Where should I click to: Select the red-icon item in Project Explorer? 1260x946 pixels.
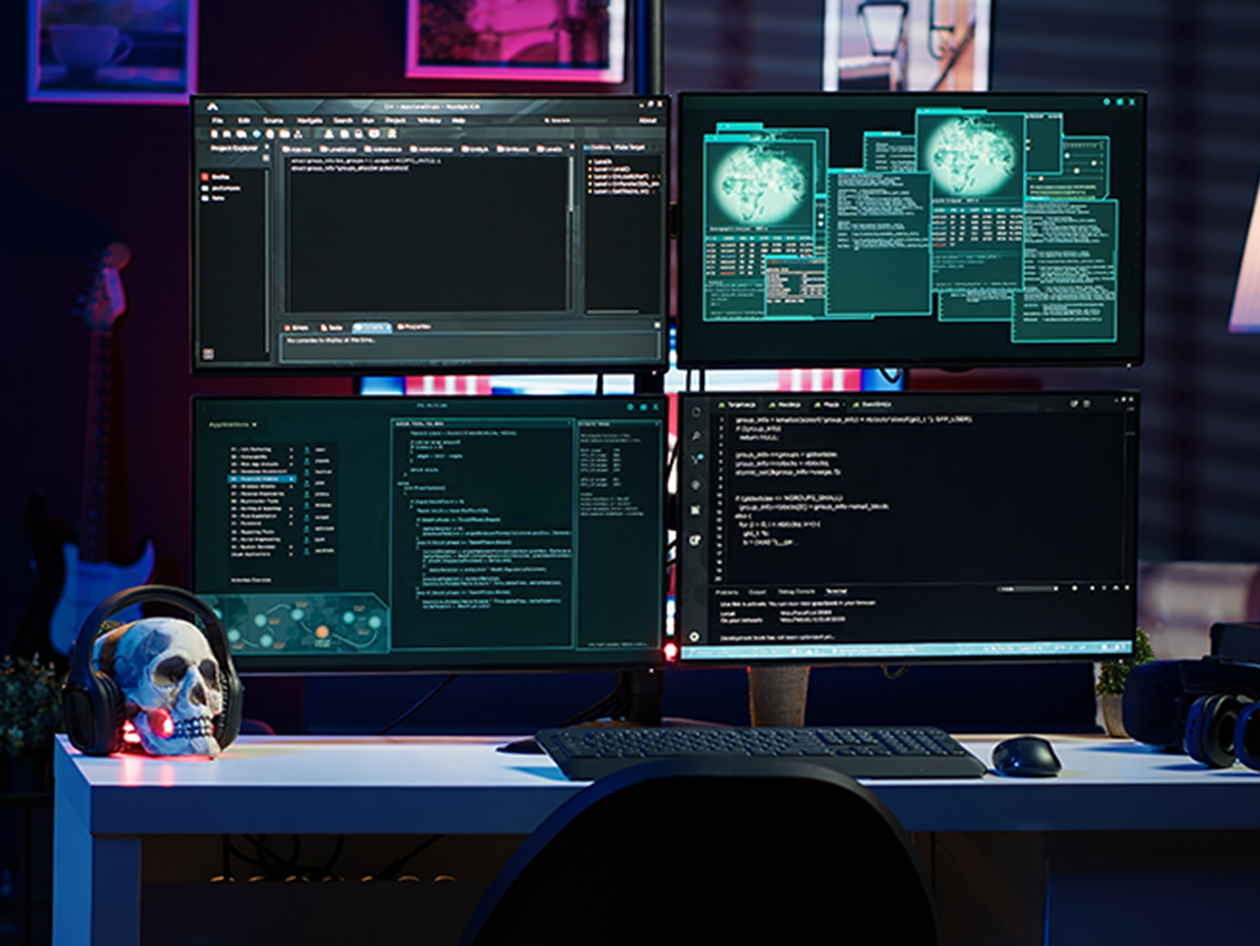point(216,176)
